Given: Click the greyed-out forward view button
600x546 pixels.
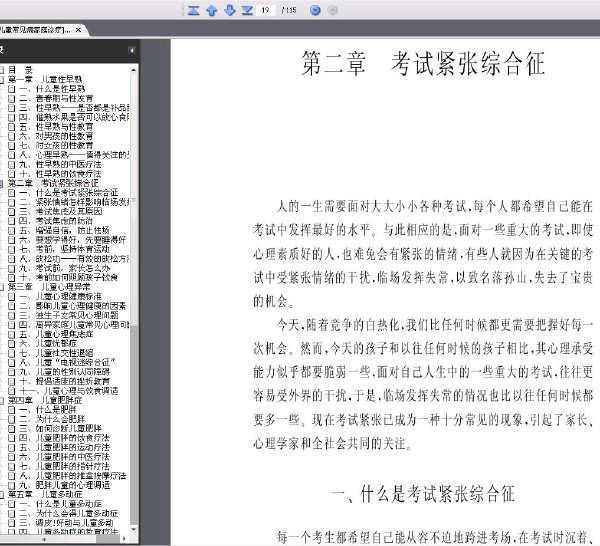Looking at the screenshot, I should click(333, 10).
